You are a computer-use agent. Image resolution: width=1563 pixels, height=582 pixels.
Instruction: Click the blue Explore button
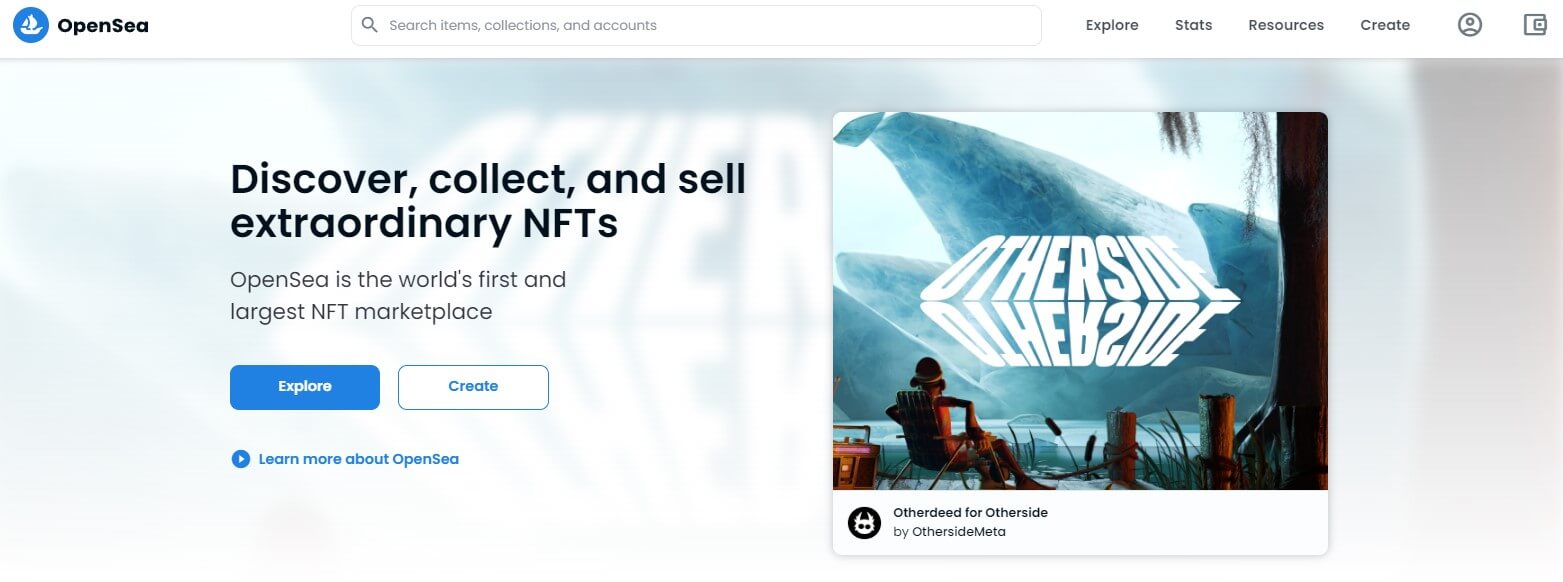coord(305,387)
